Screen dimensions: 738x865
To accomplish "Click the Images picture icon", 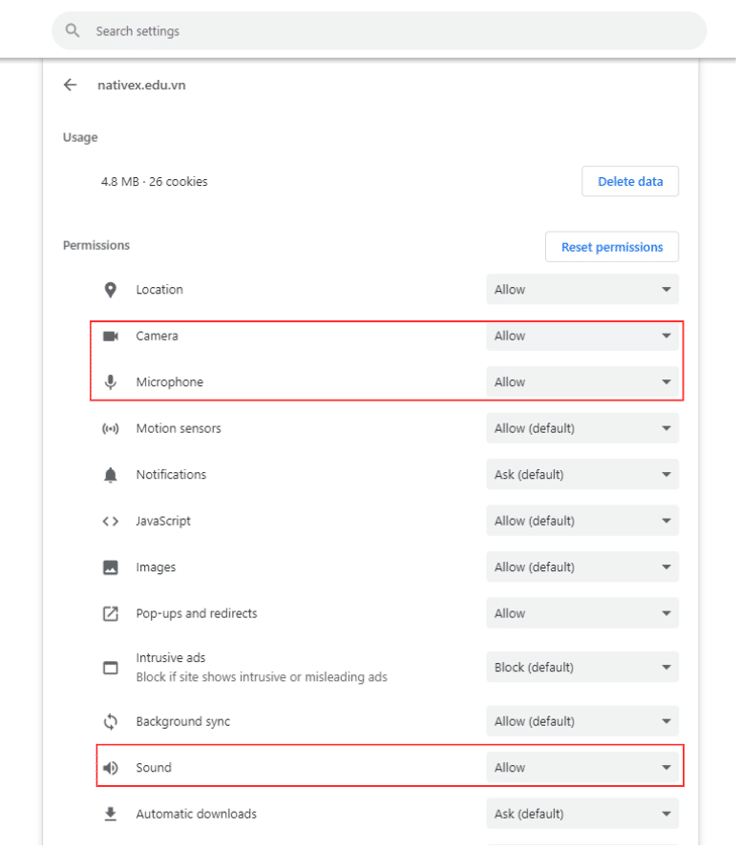I will click(x=111, y=567).
